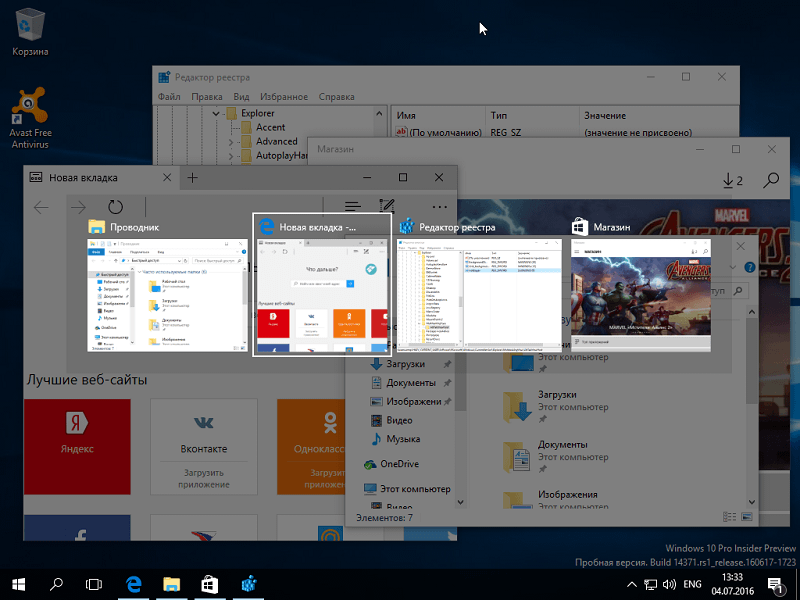Image resolution: width=800 pixels, height=600 pixels.
Task: Click the Refresh button in Edge
Action: click(116, 207)
